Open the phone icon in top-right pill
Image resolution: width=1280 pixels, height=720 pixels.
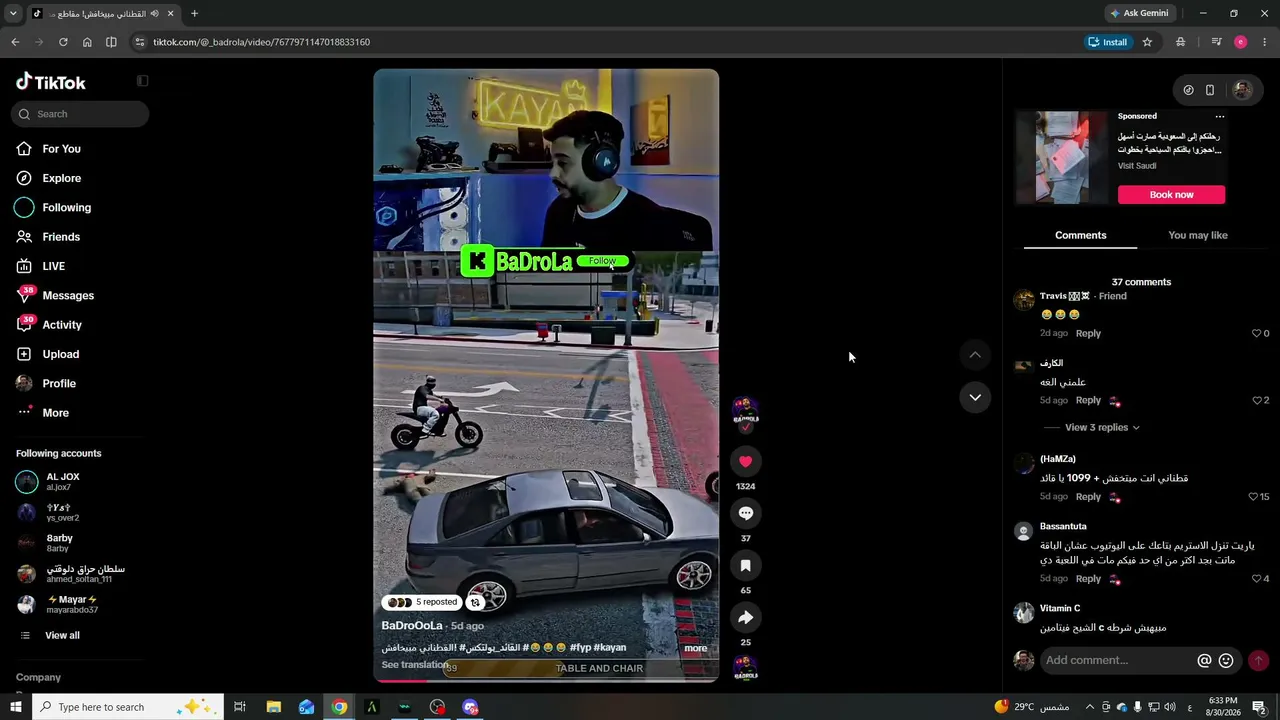coord(1210,90)
